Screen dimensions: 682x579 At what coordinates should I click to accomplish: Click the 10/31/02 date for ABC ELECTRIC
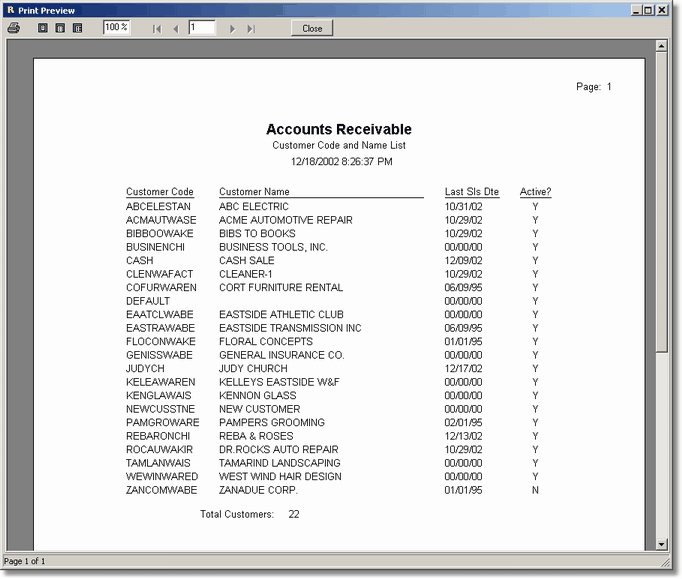point(463,207)
